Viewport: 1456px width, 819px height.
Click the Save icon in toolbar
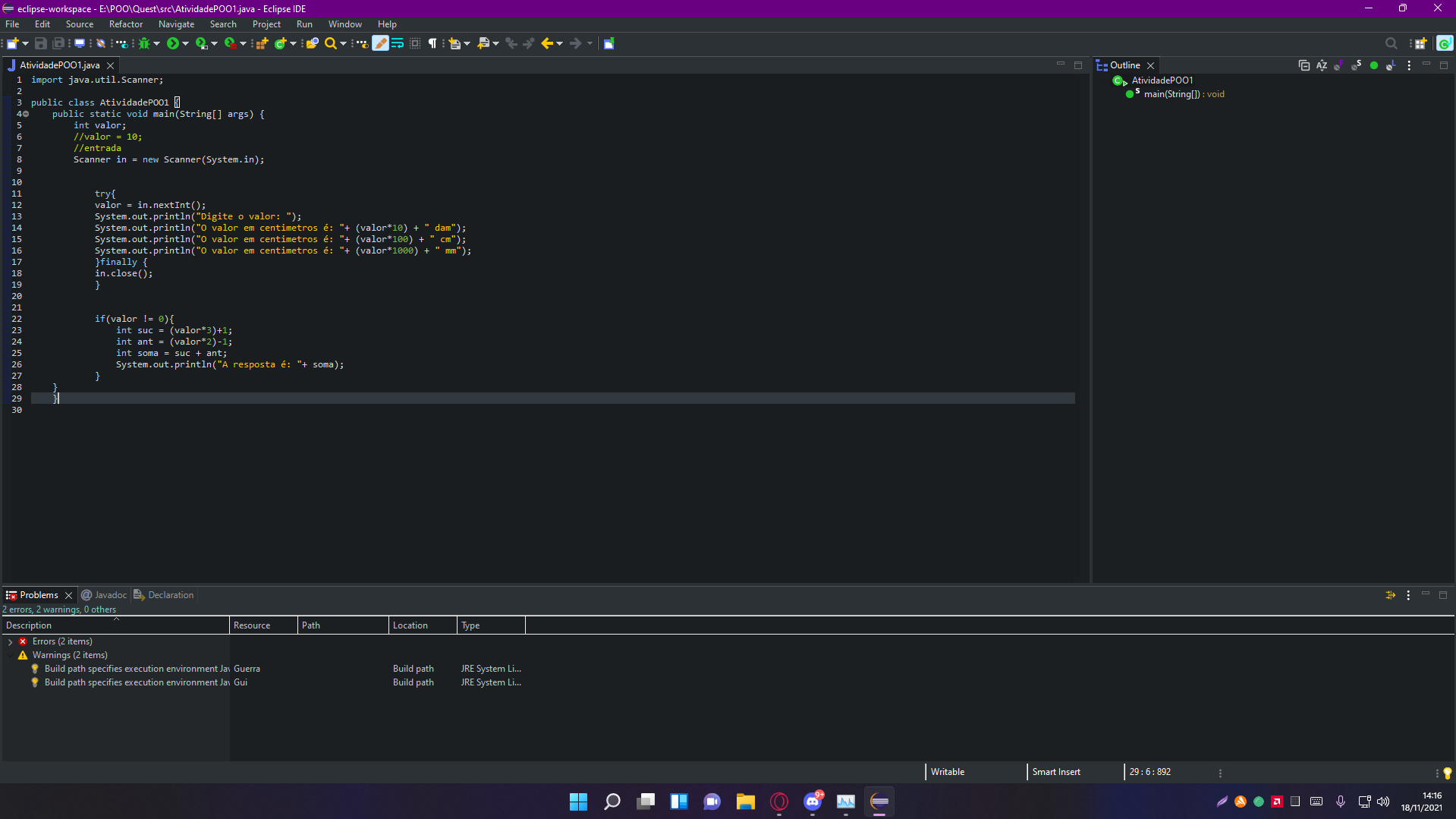point(41,43)
